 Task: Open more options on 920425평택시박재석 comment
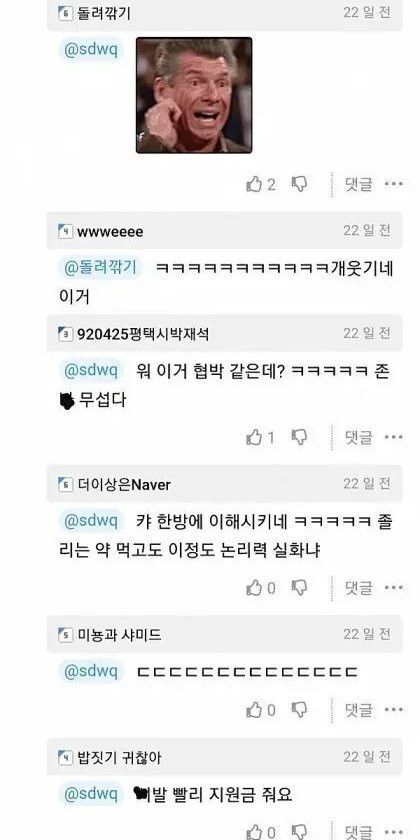394,437
